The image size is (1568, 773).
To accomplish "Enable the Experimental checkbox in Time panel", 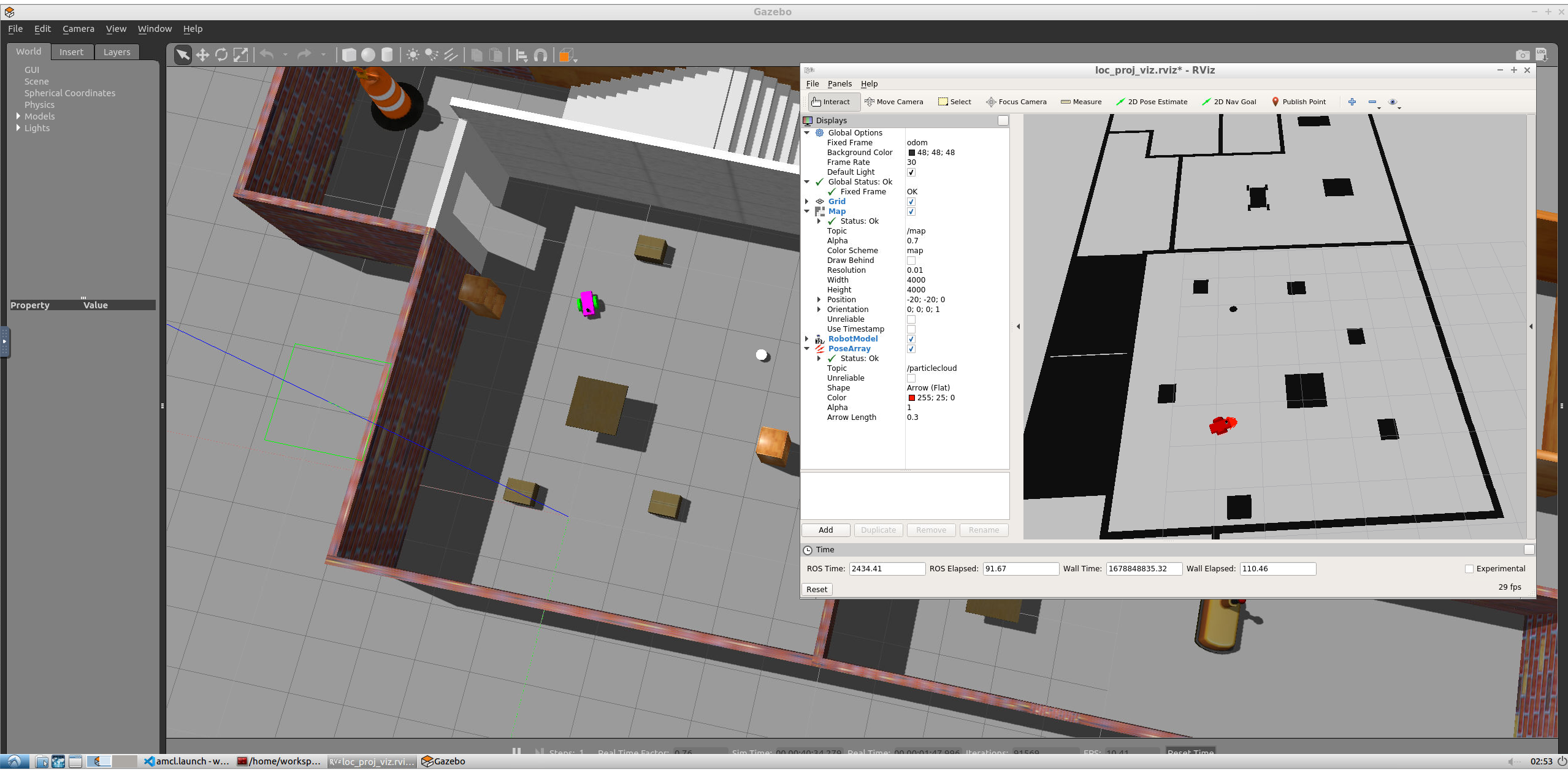I will pyautogui.click(x=1469, y=569).
